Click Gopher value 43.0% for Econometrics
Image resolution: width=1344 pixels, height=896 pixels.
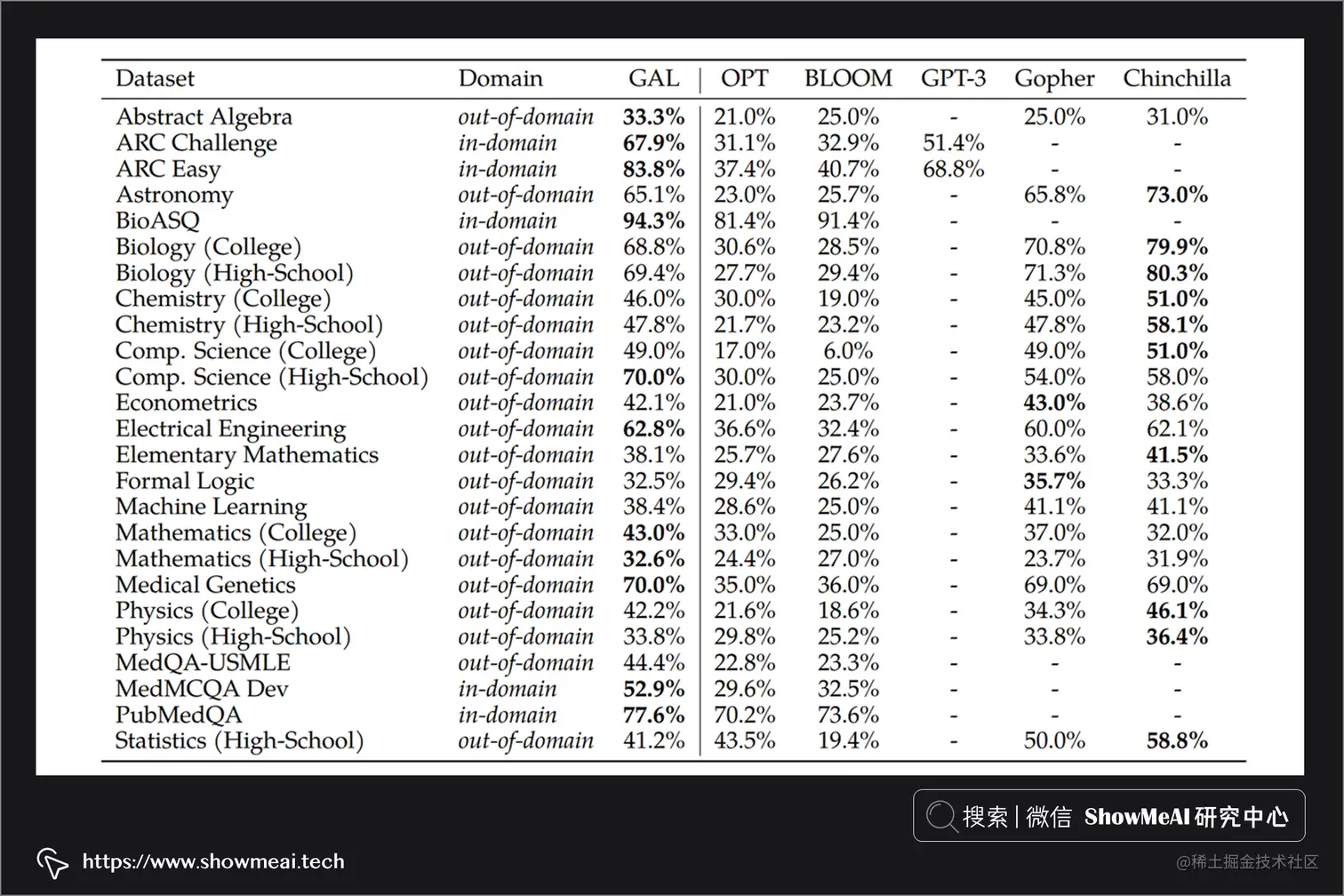pyautogui.click(x=1054, y=403)
